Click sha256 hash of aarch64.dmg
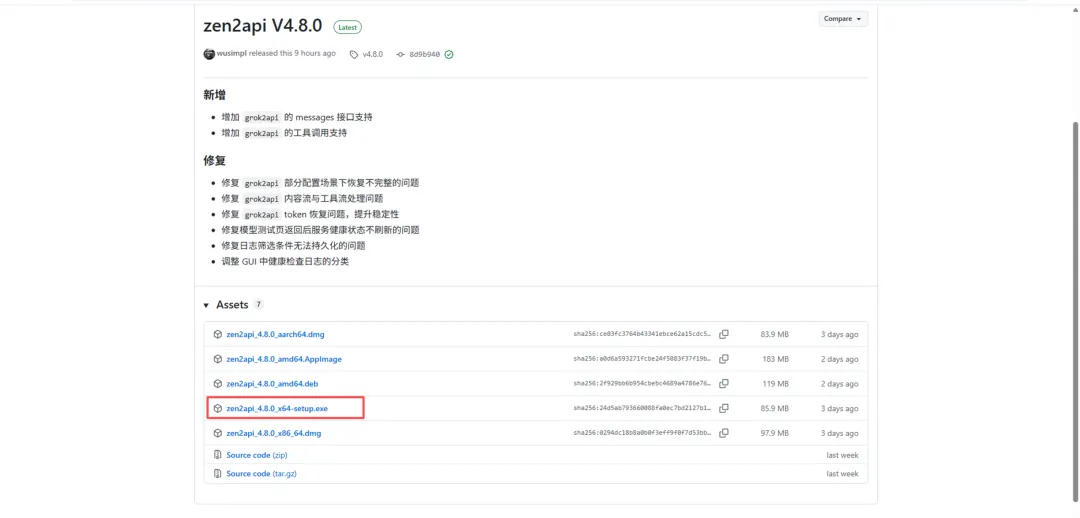This screenshot has width=1080, height=518. click(642, 334)
